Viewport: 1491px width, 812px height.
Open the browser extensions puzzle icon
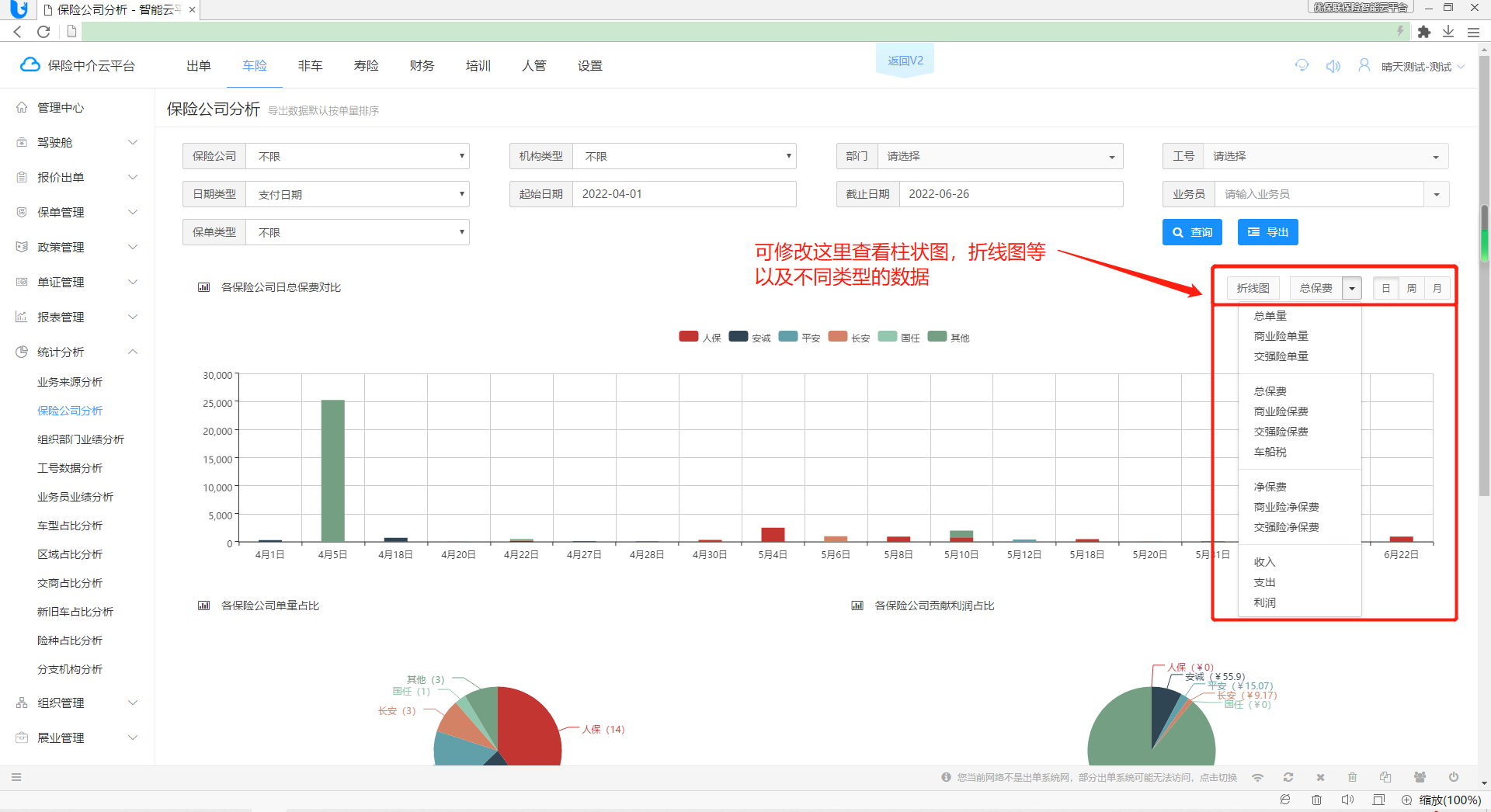point(1423,32)
